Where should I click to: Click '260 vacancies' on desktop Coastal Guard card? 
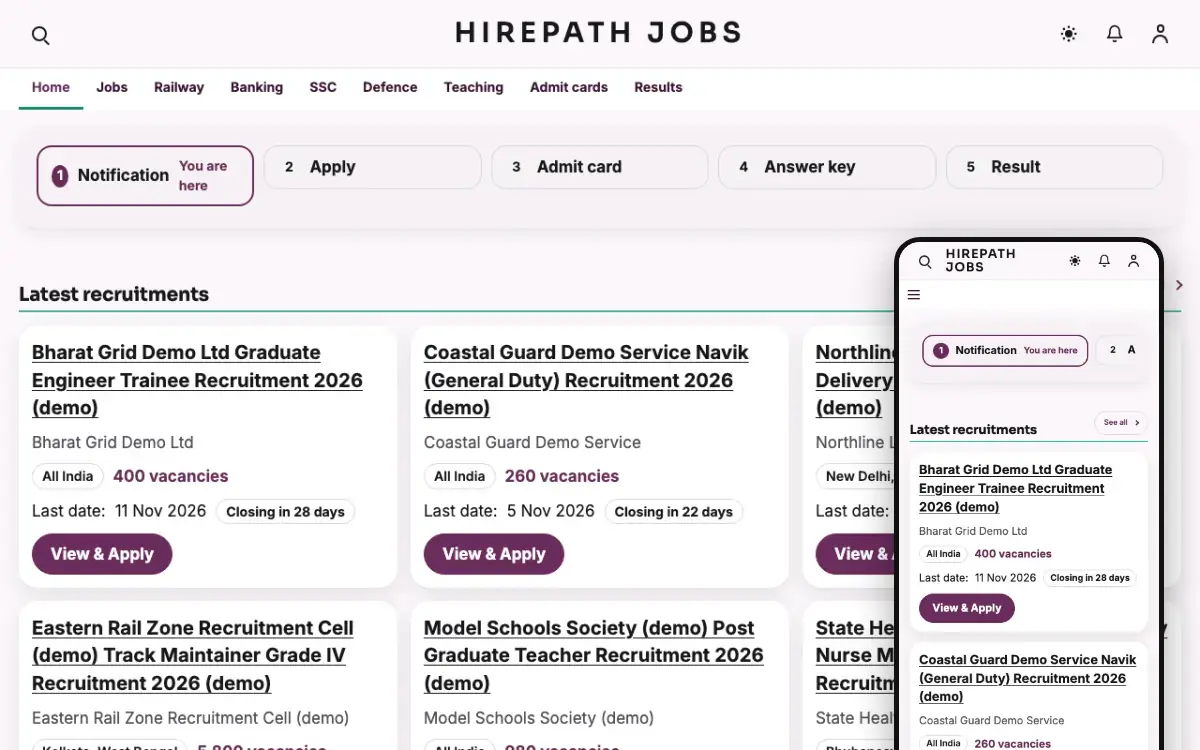click(562, 476)
